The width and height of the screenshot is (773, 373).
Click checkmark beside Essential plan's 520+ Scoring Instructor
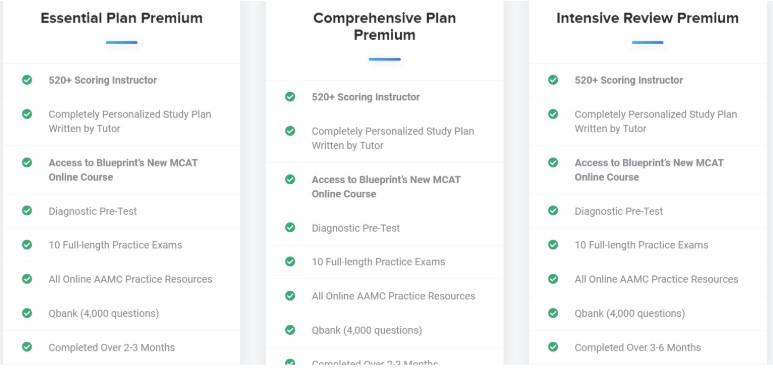point(27,80)
